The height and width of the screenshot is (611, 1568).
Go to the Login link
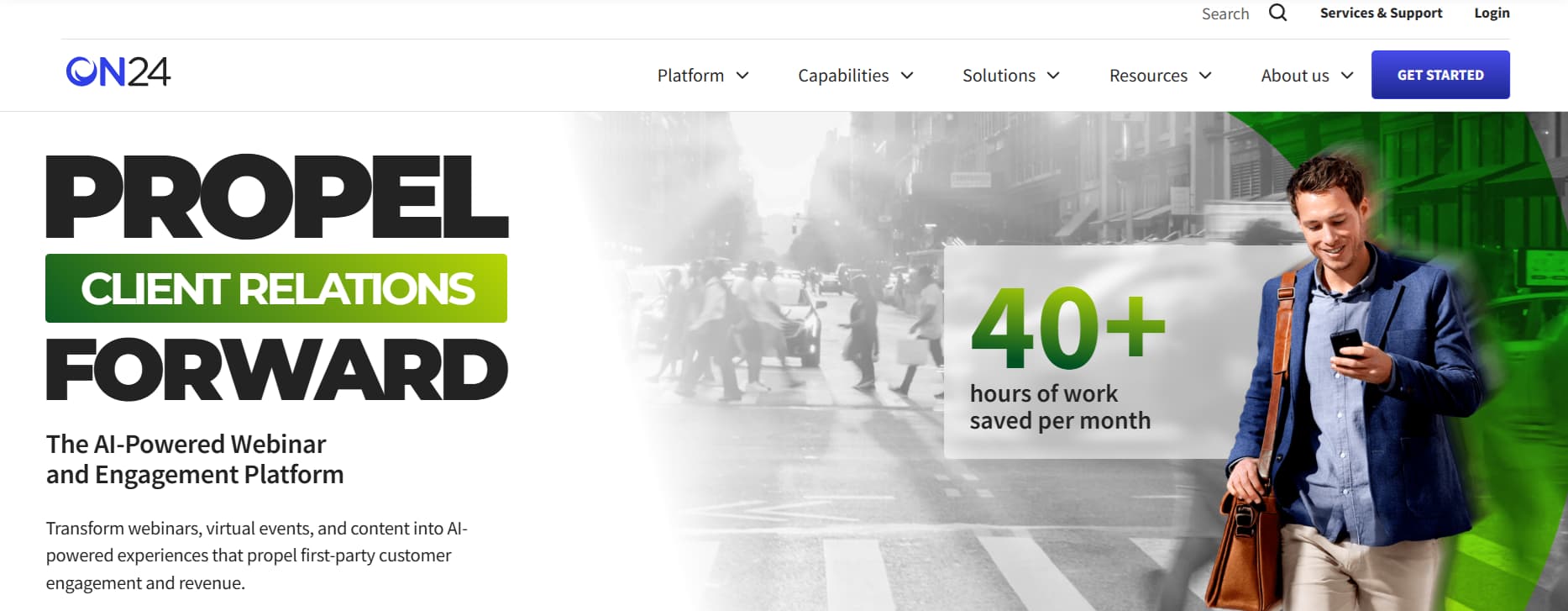click(x=1492, y=13)
